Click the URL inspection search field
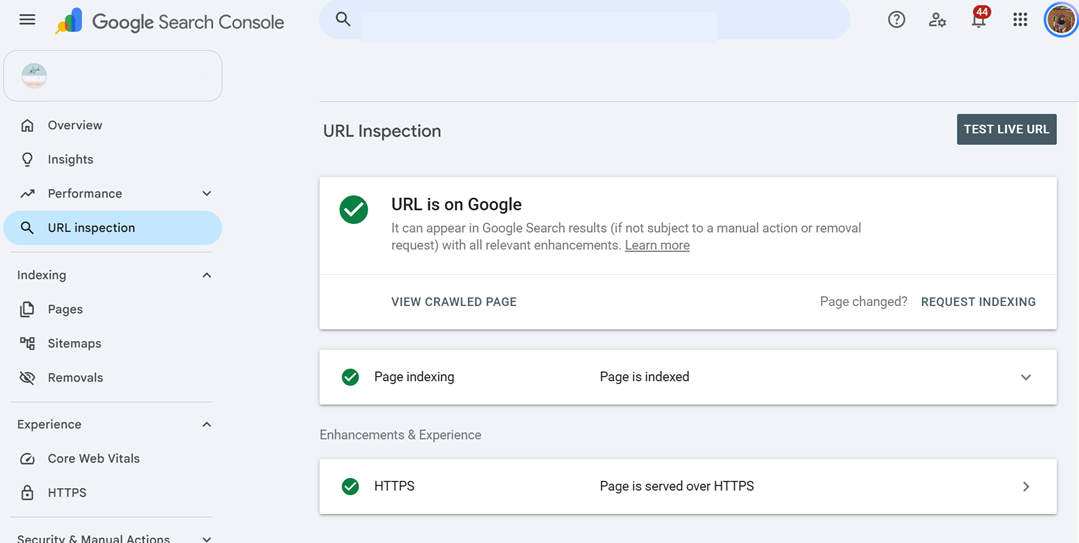Viewport: 1079px width, 543px height. (585, 19)
